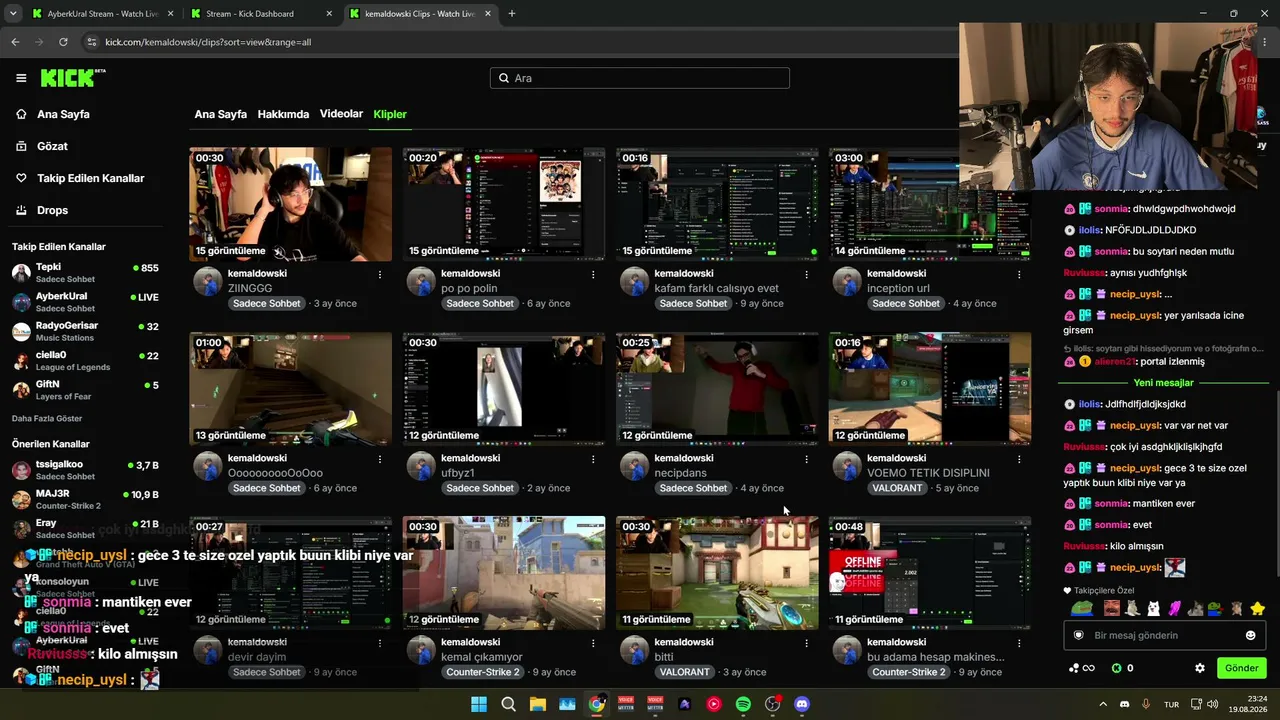Insert the pink purple emote
Screen dimensions: 1280x720
pos(1174,608)
